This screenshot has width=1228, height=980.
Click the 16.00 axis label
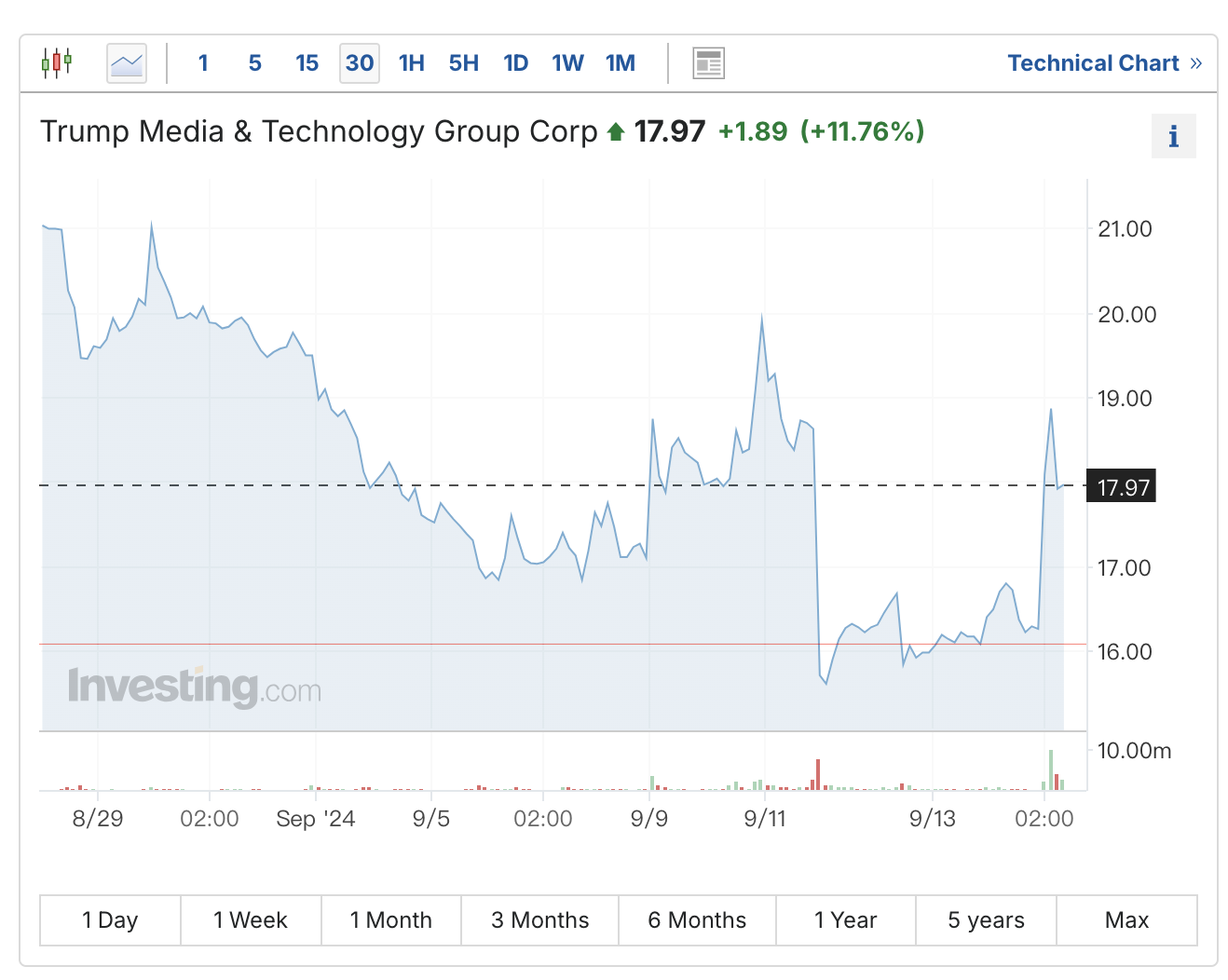click(x=1126, y=652)
